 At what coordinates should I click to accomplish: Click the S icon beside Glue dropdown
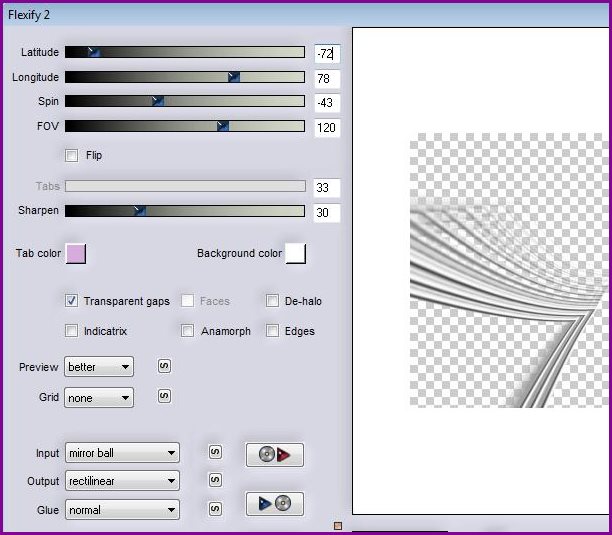tap(214, 509)
